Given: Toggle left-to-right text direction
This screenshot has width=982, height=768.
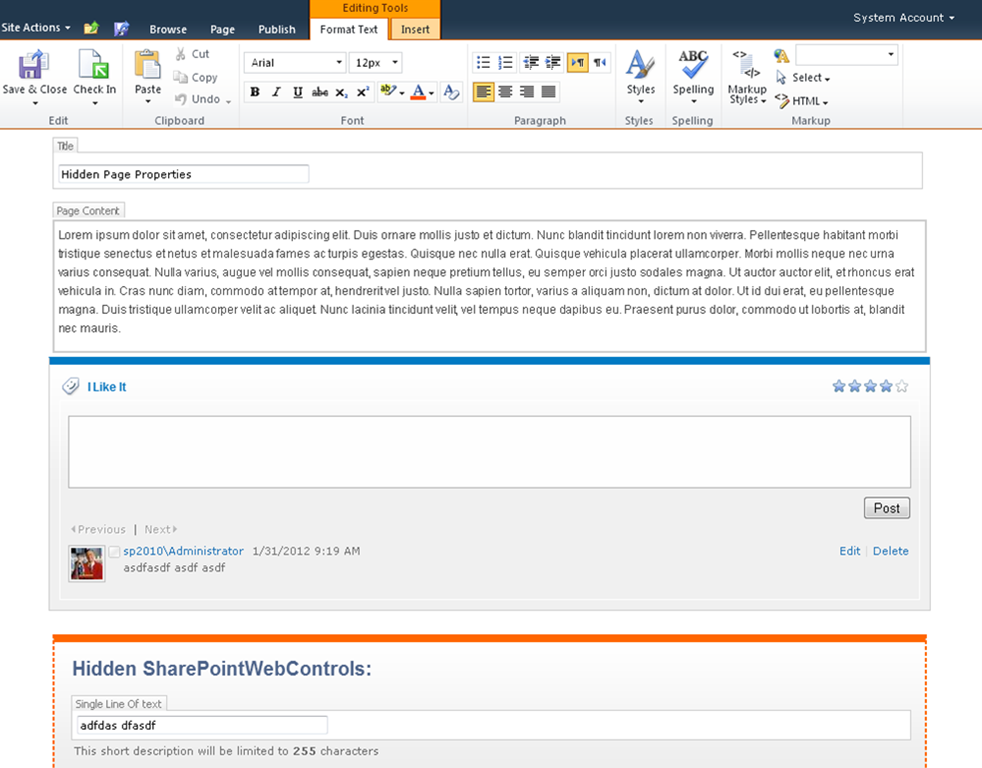Looking at the screenshot, I should click(577, 62).
